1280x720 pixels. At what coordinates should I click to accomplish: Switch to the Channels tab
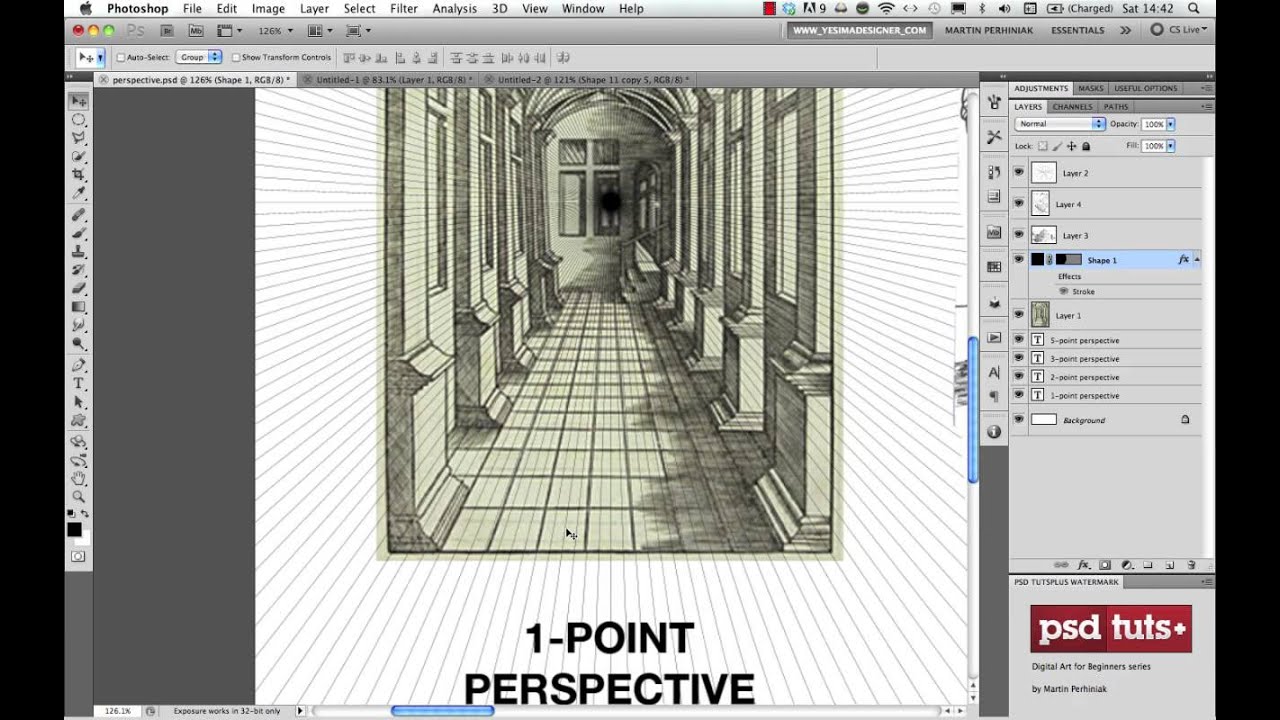1072,107
